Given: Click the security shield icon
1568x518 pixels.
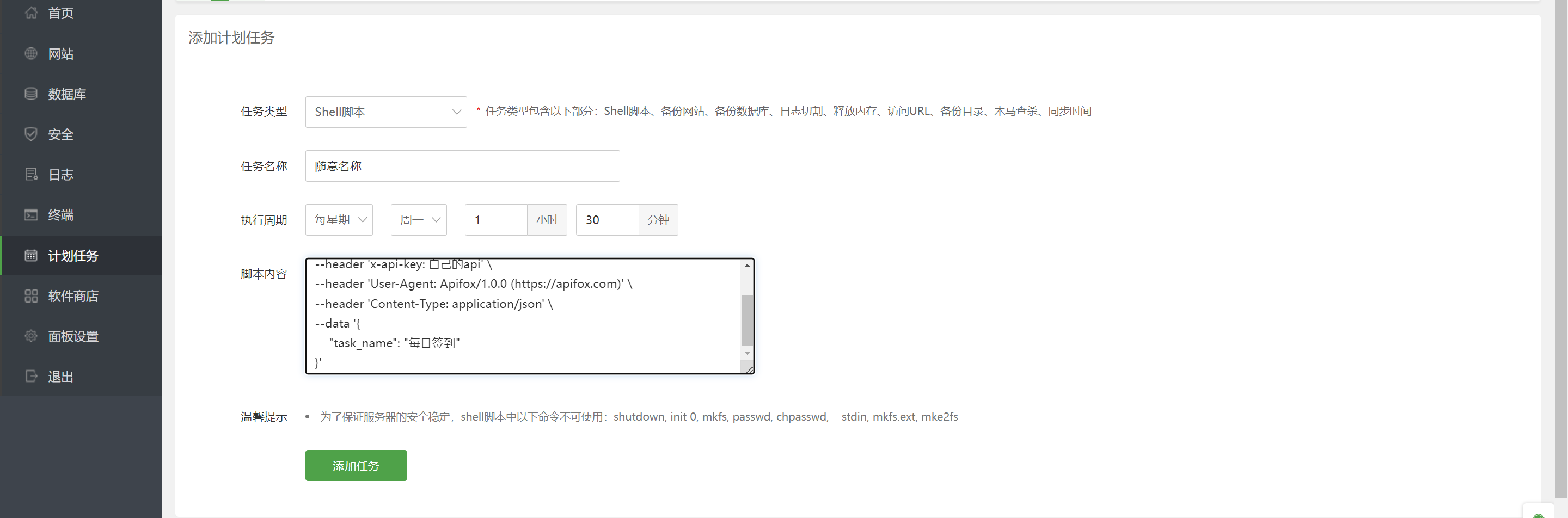Looking at the screenshot, I should click(31, 134).
